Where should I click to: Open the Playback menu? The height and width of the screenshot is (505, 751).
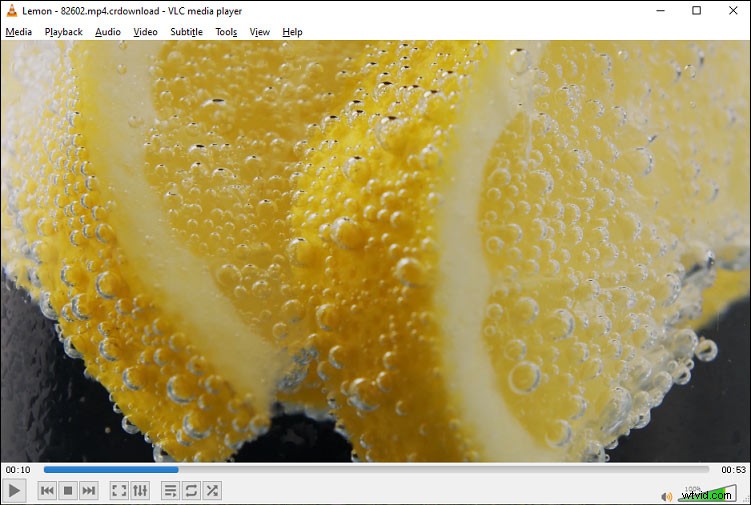click(x=64, y=32)
